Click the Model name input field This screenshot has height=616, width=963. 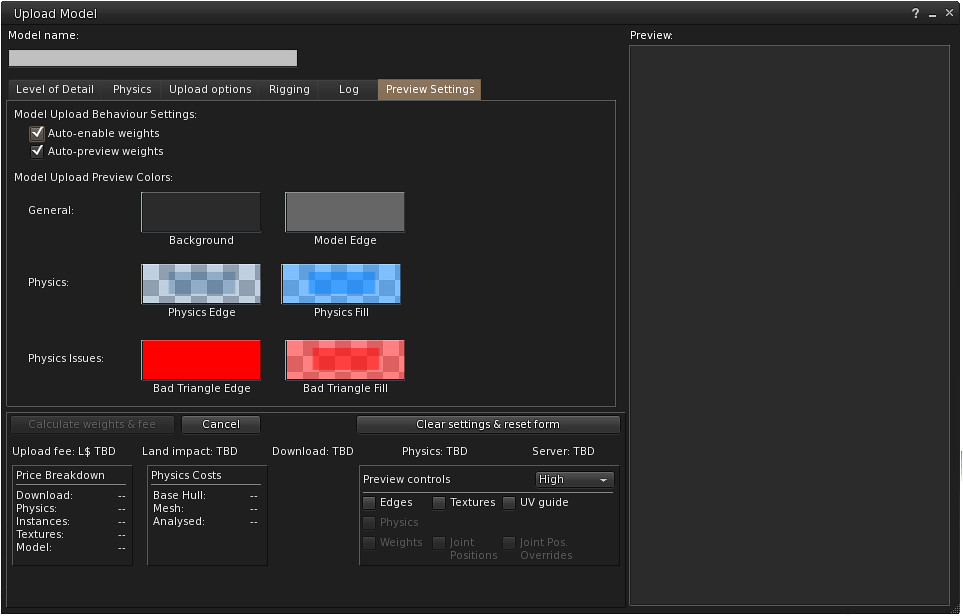153,58
